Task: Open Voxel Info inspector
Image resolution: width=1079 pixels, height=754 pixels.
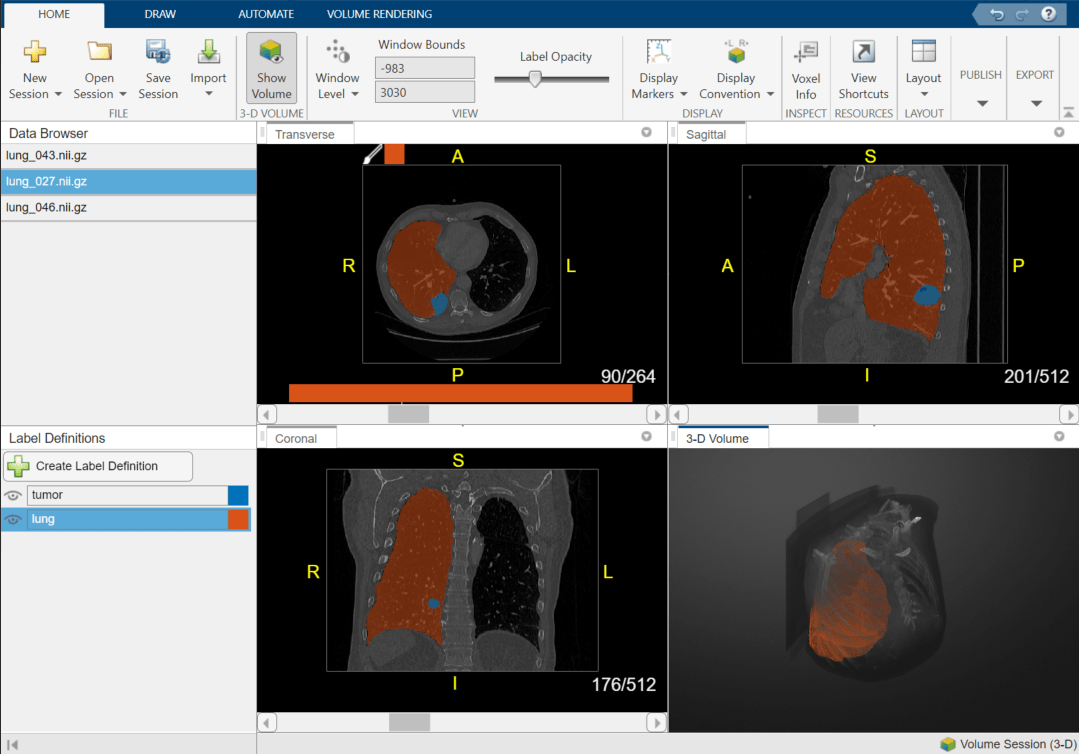Action: [x=805, y=52]
